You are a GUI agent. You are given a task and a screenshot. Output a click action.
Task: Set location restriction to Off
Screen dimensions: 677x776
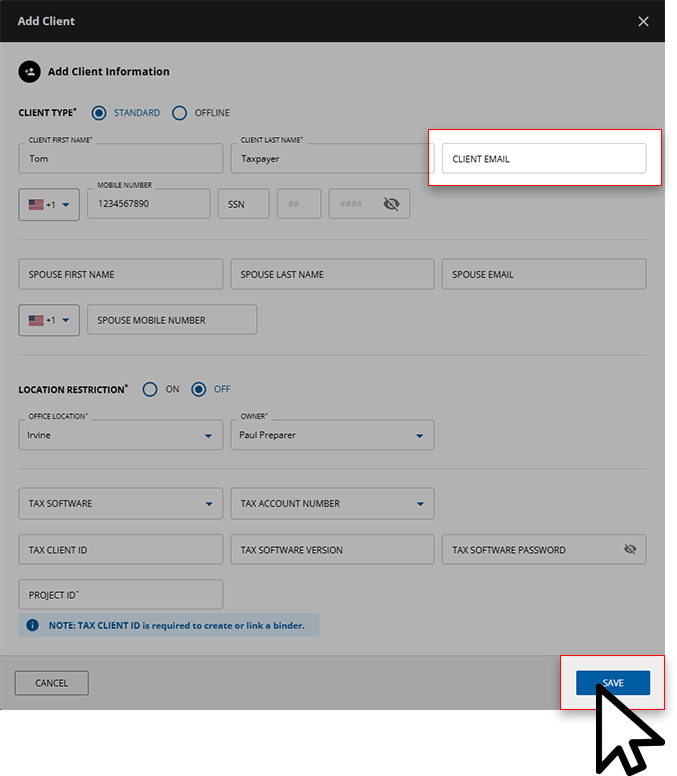(198, 389)
